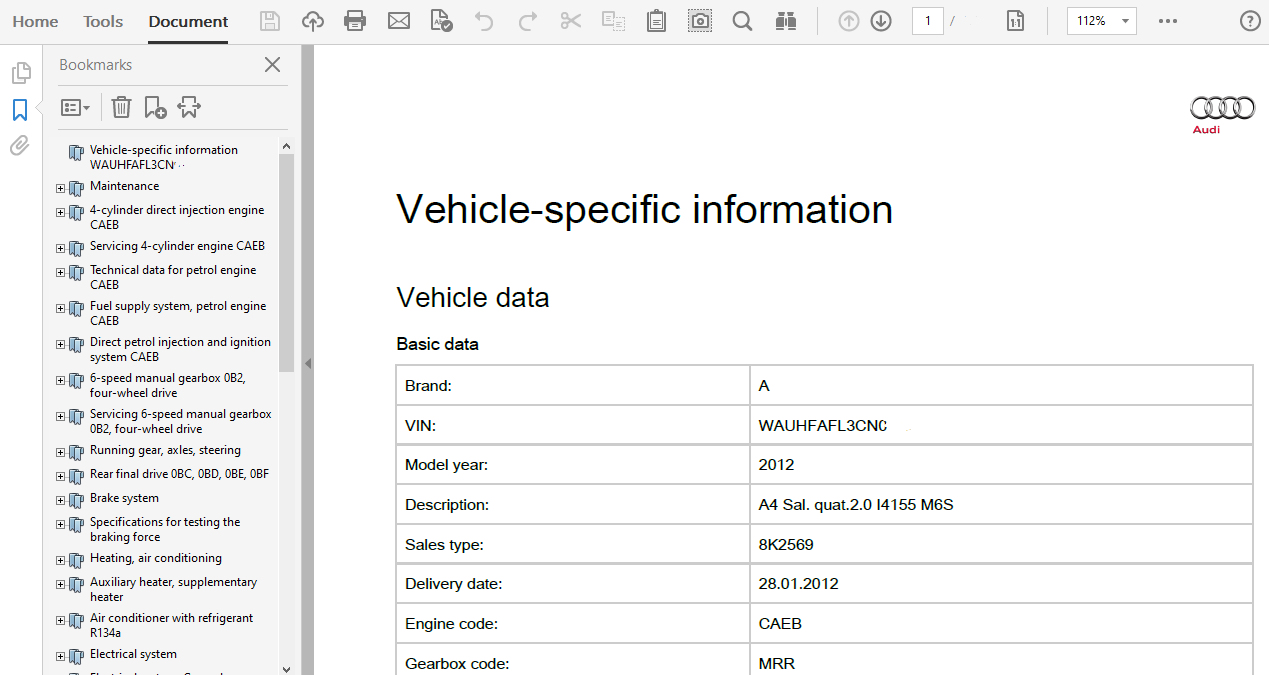Image resolution: width=1269 pixels, height=675 pixels.
Task: Show page thumbnails panel
Action: pyautogui.click(x=20, y=73)
